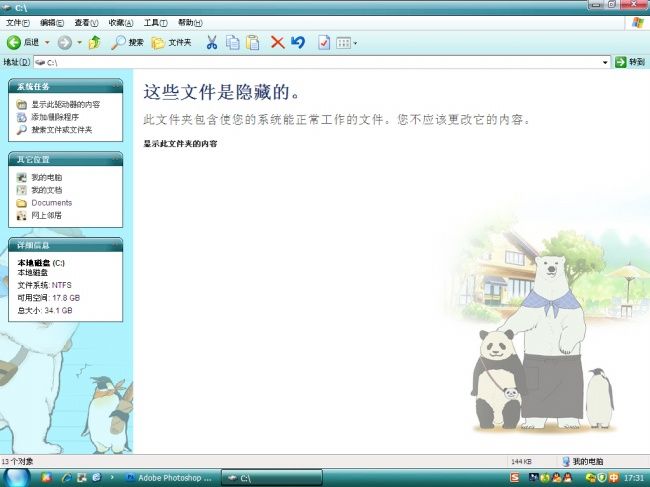The width and height of the screenshot is (650, 487).
Task: Click the Undo arrow icon
Action: (x=298, y=42)
